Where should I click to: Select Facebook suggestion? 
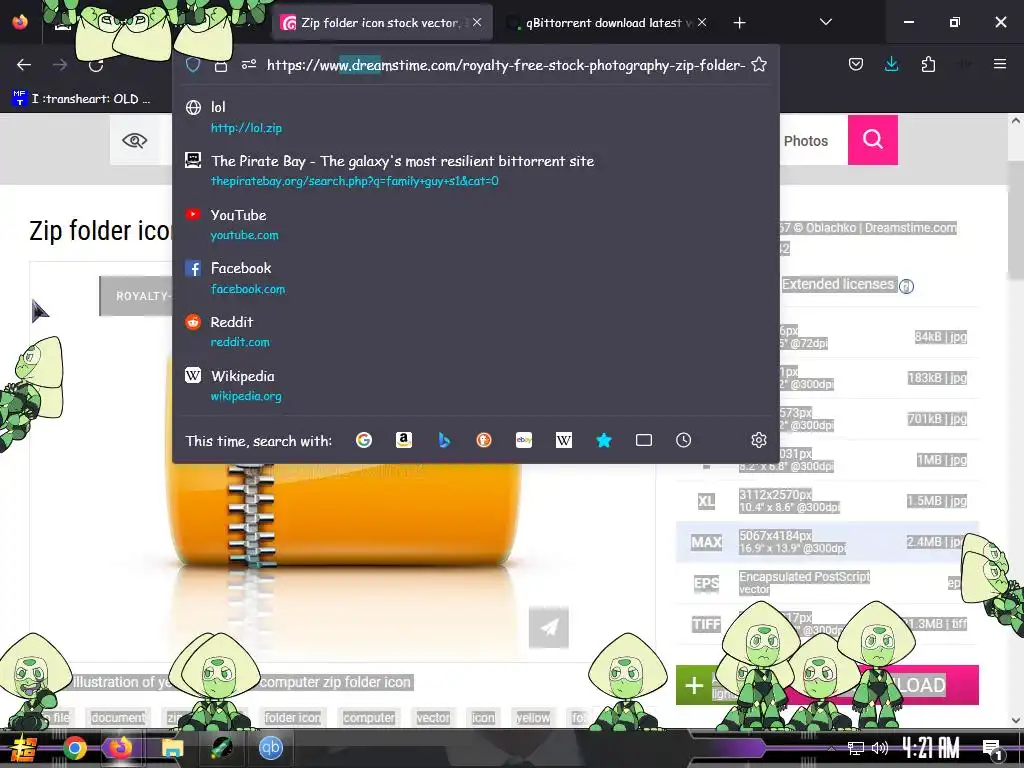click(476, 278)
